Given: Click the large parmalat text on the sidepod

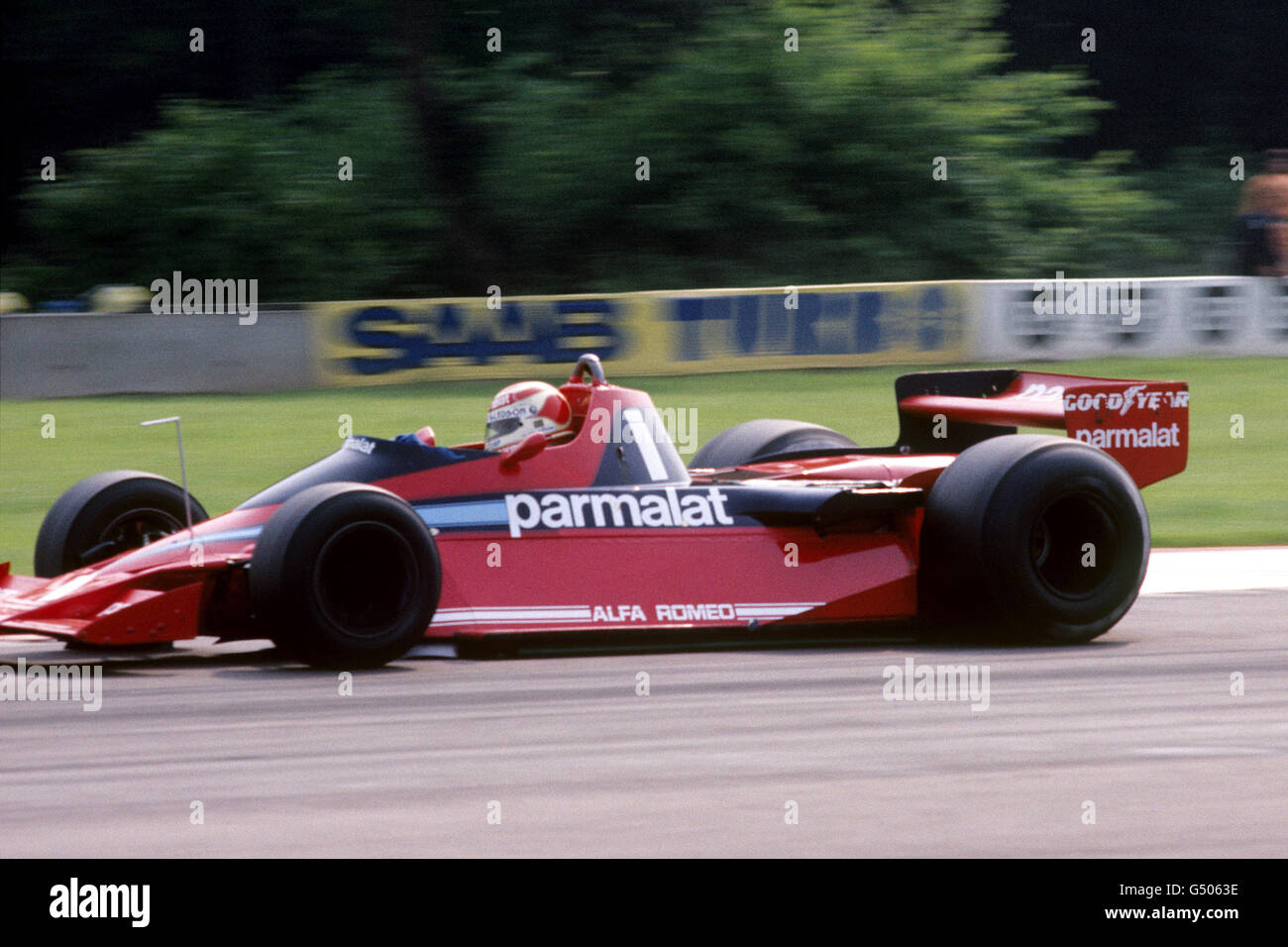Looking at the screenshot, I should coord(618,511).
